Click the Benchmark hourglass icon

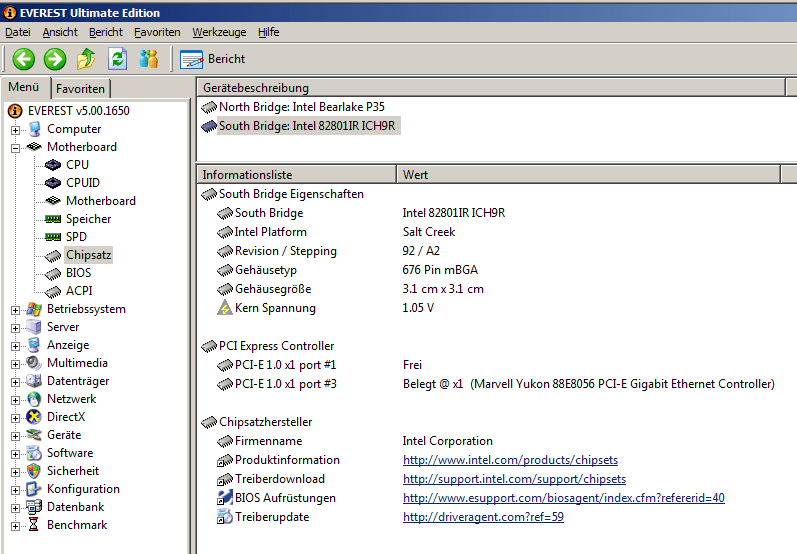pos(34,525)
